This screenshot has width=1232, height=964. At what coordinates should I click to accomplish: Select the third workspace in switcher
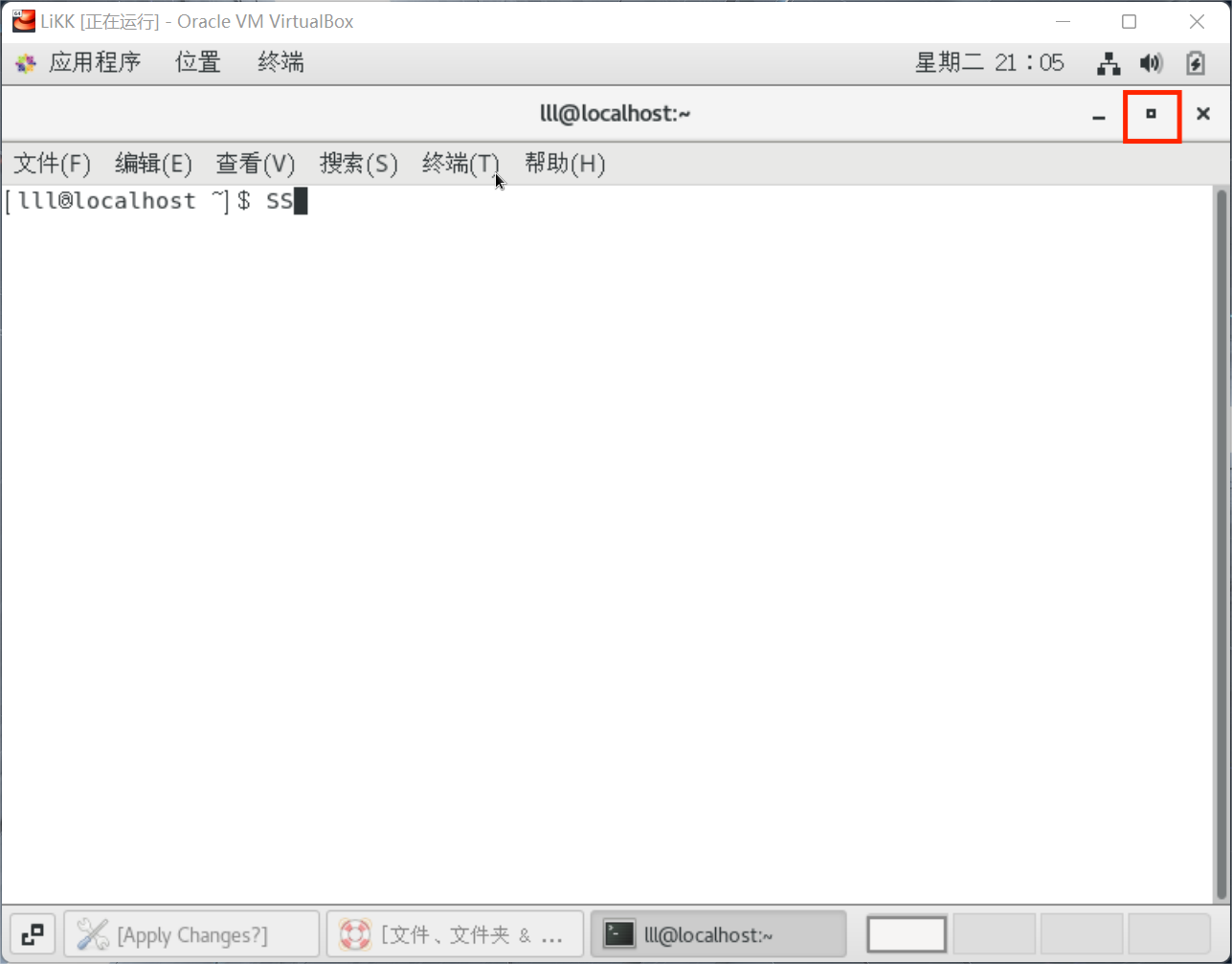tap(1082, 934)
